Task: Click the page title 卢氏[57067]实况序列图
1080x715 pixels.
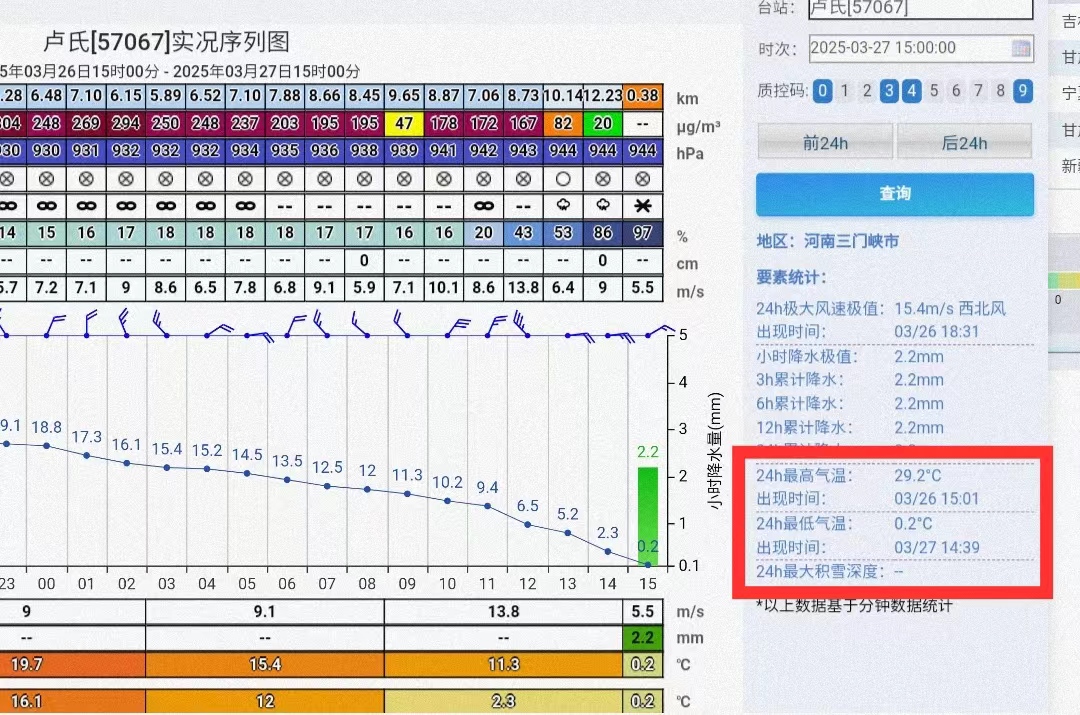Action: click(167, 41)
